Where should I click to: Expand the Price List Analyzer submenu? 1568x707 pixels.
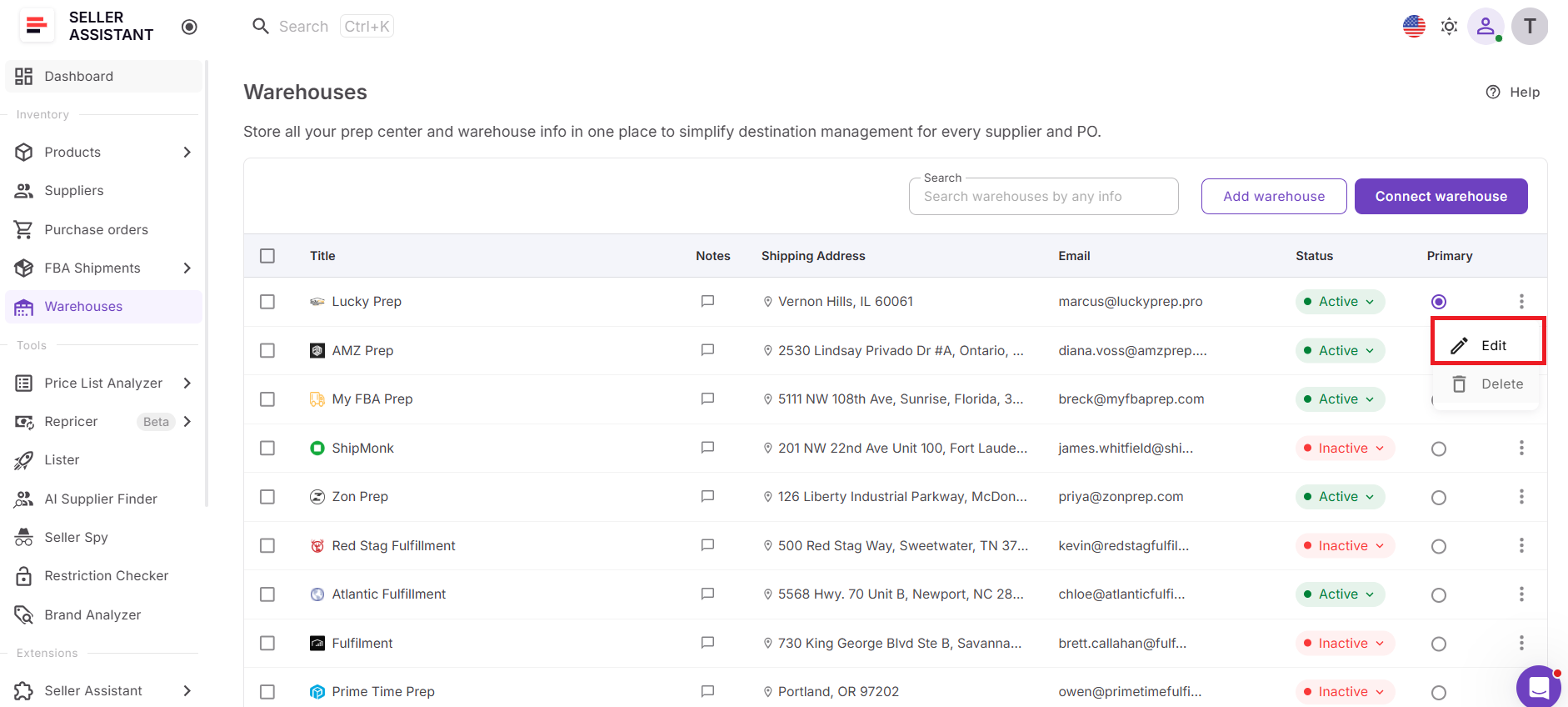187,384
